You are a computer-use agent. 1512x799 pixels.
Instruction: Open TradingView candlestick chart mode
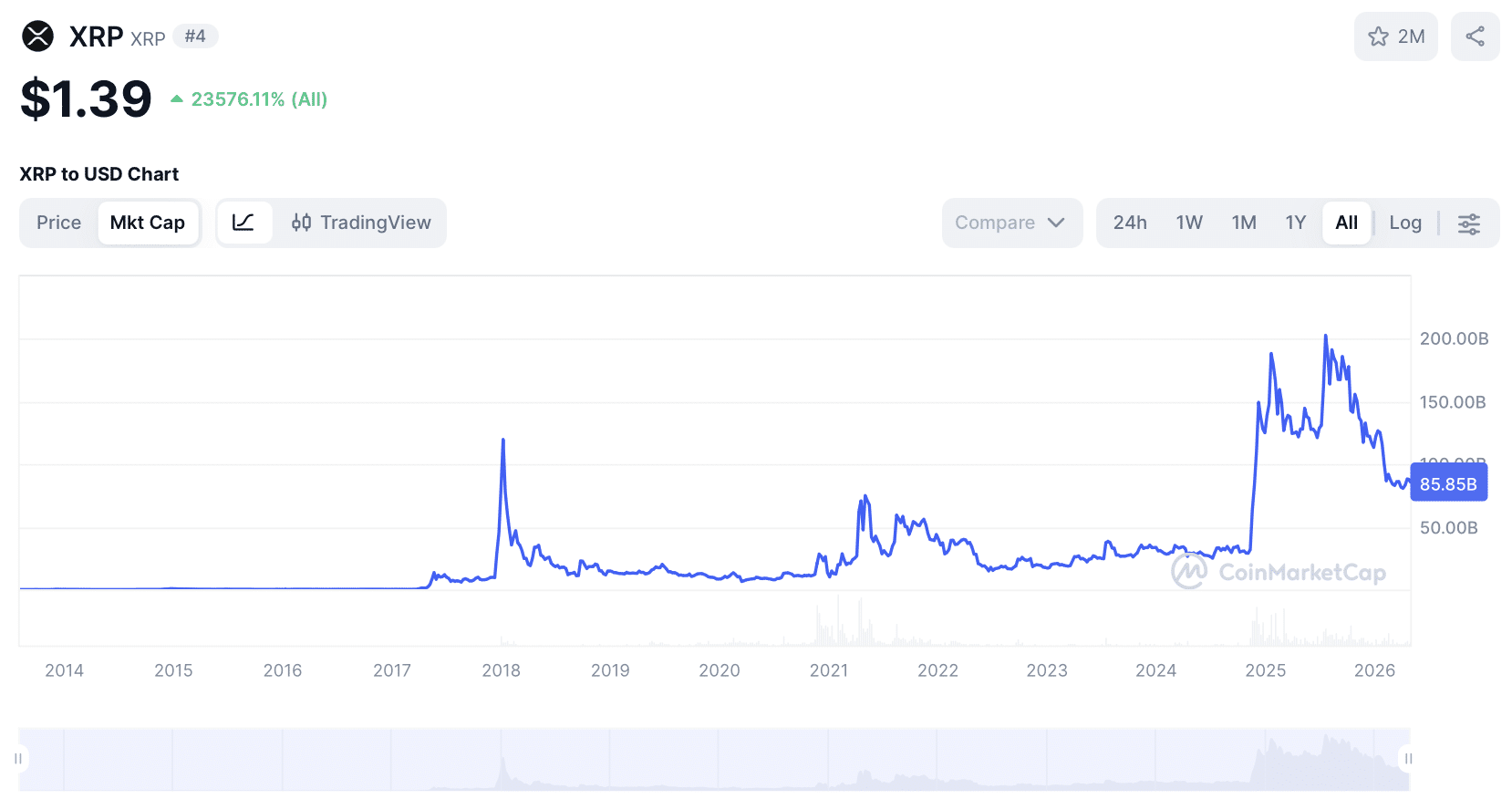[x=361, y=223]
